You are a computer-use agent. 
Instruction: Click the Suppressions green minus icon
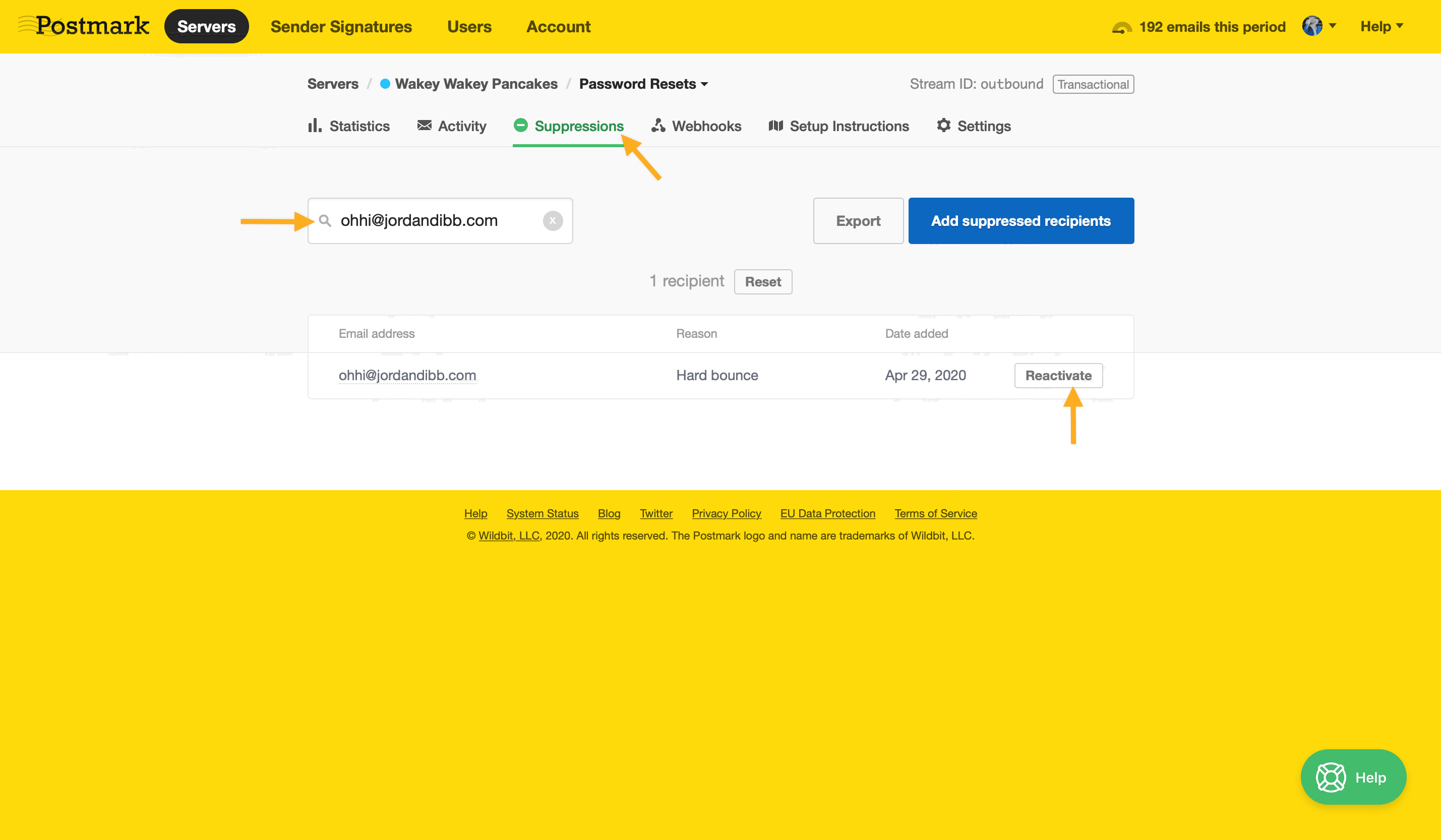pos(520,125)
